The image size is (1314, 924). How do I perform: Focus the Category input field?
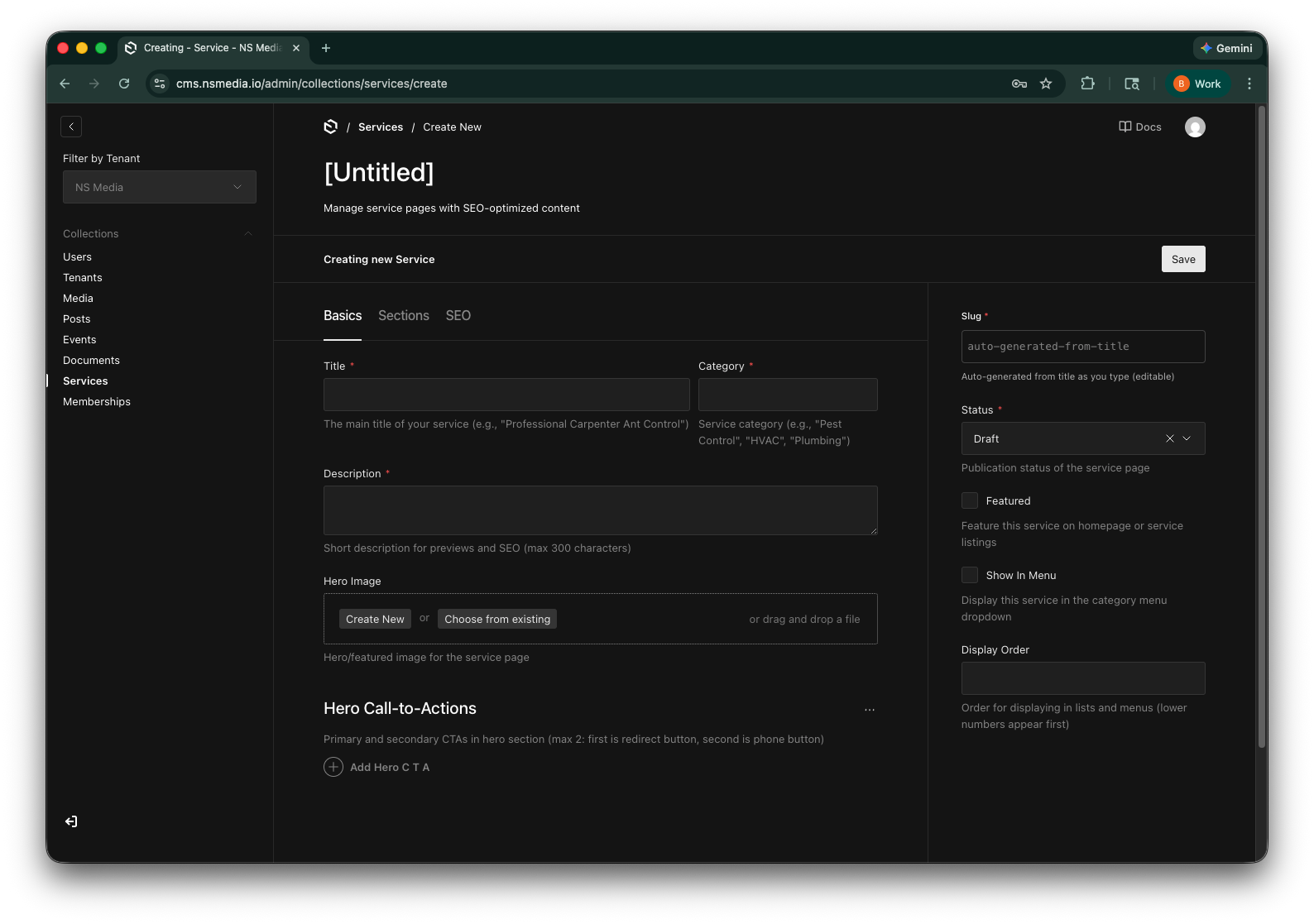tap(788, 395)
